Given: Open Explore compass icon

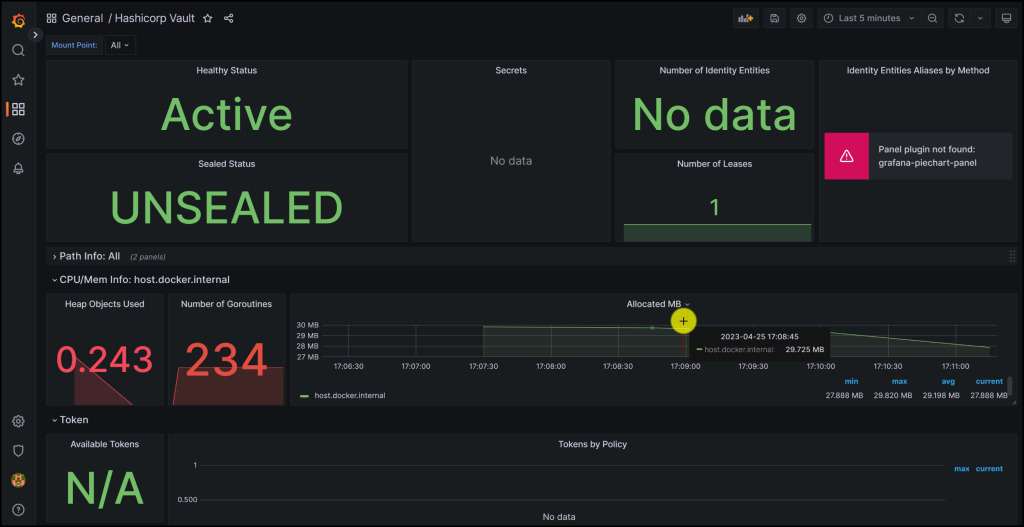Looking at the screenshot, I should [x=18, y=138].
